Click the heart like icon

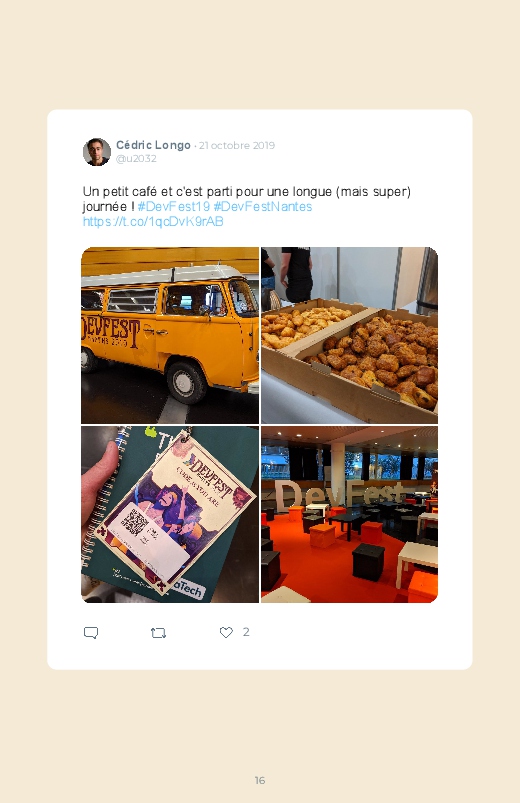click(226, 632)
